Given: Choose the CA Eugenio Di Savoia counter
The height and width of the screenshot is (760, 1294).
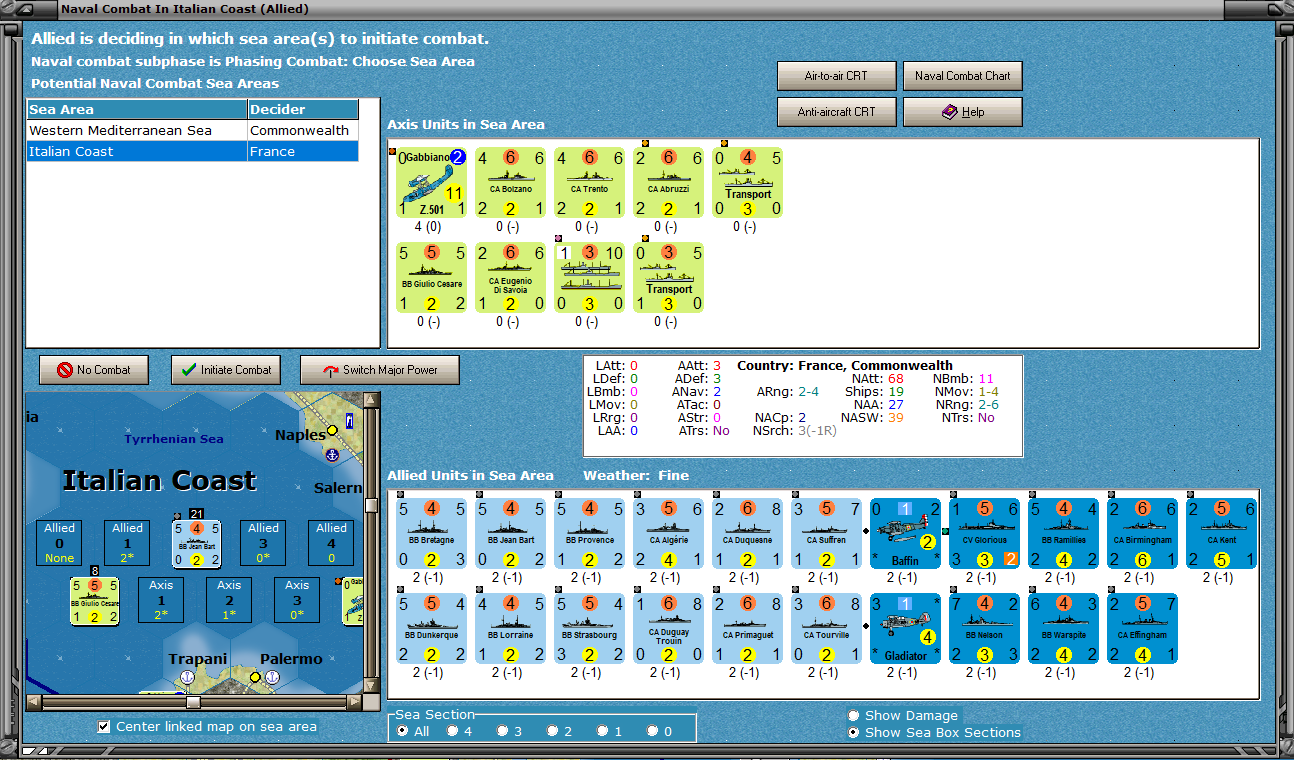Looking at the screenshot, I should pos(511,277).
